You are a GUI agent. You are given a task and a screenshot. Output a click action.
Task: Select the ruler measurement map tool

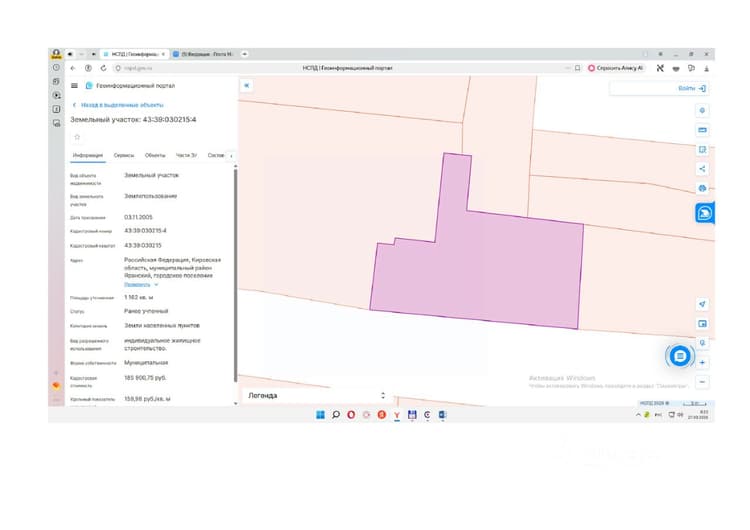(x=702, y=130)
